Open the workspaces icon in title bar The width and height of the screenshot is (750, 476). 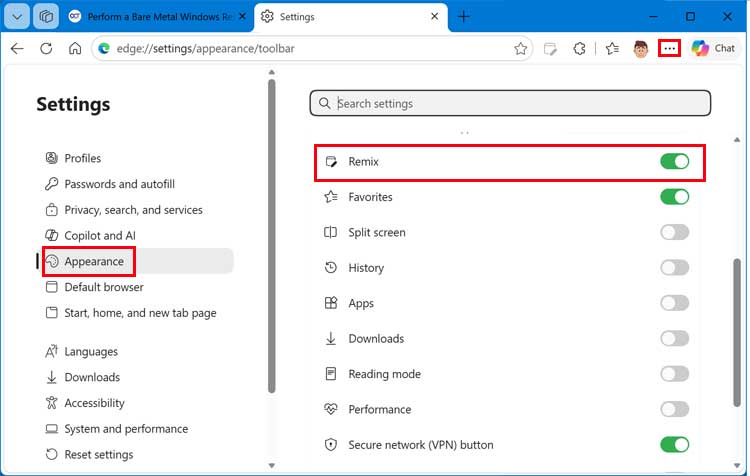coord(46,17)
